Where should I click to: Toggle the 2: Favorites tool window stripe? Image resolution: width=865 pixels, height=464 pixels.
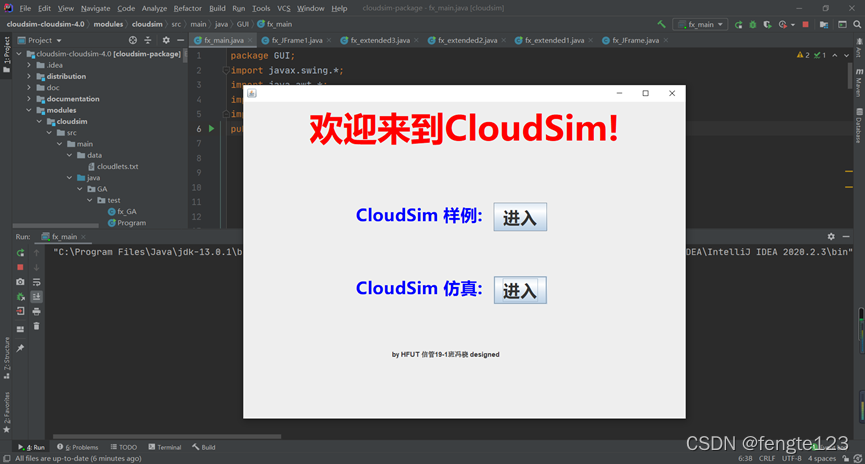(7, 412)
